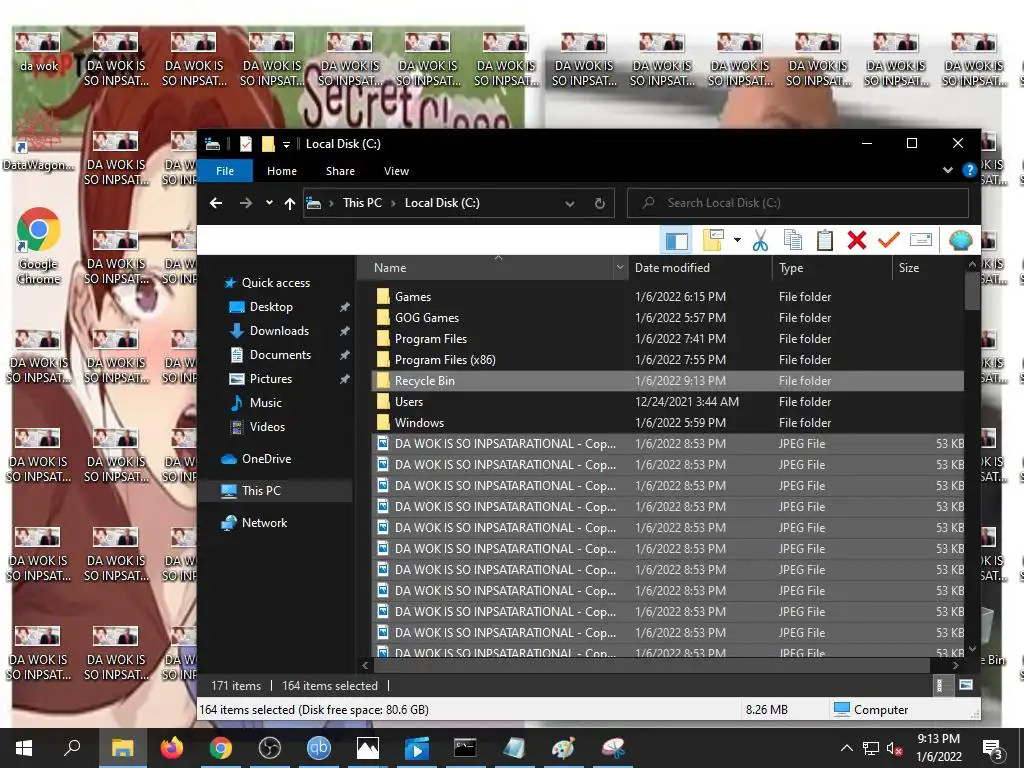Viewport: 1024px width, 768px height.
Task: Refresh the Local Disk (C:) view
Action: tap(600, 203)
